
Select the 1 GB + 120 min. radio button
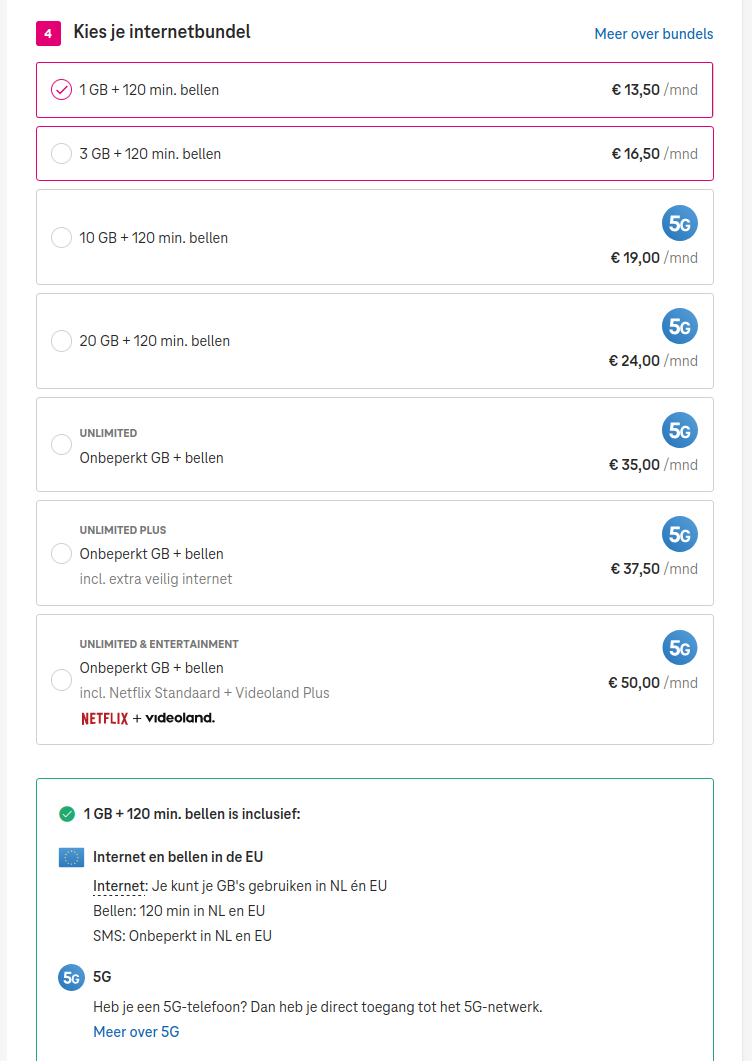62,89
